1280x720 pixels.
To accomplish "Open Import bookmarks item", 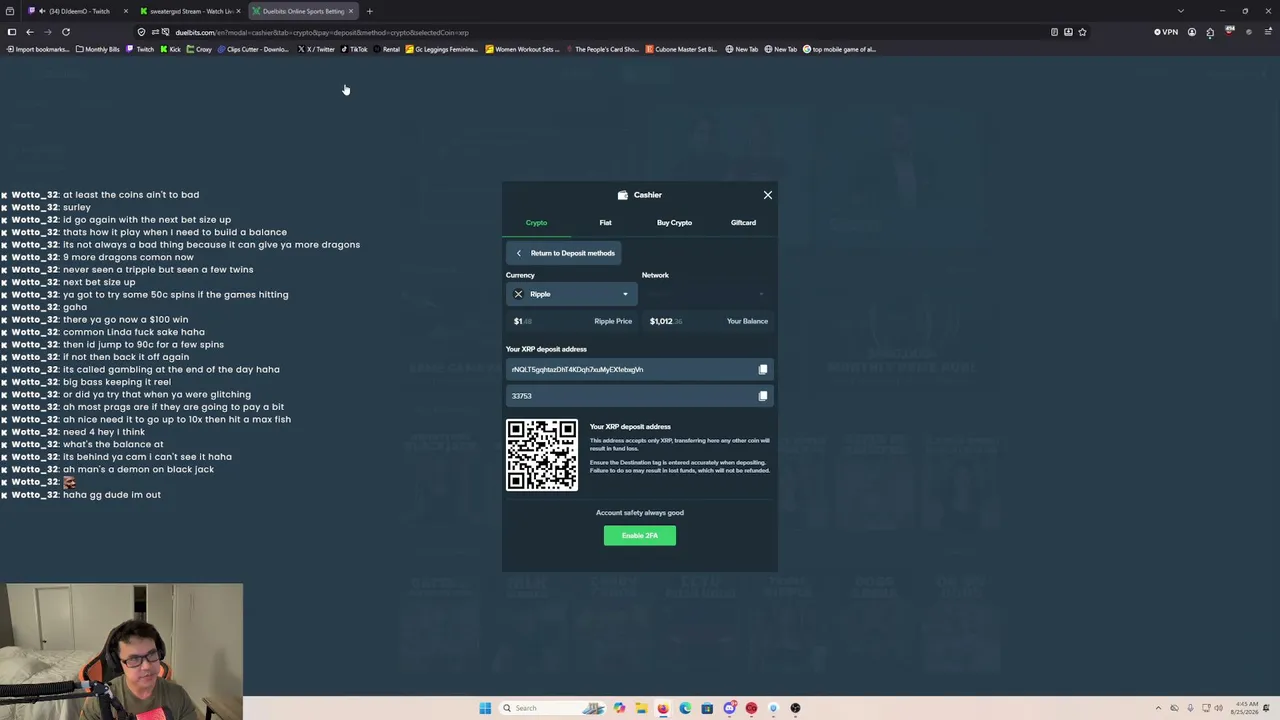I will (x=38, y=49).
